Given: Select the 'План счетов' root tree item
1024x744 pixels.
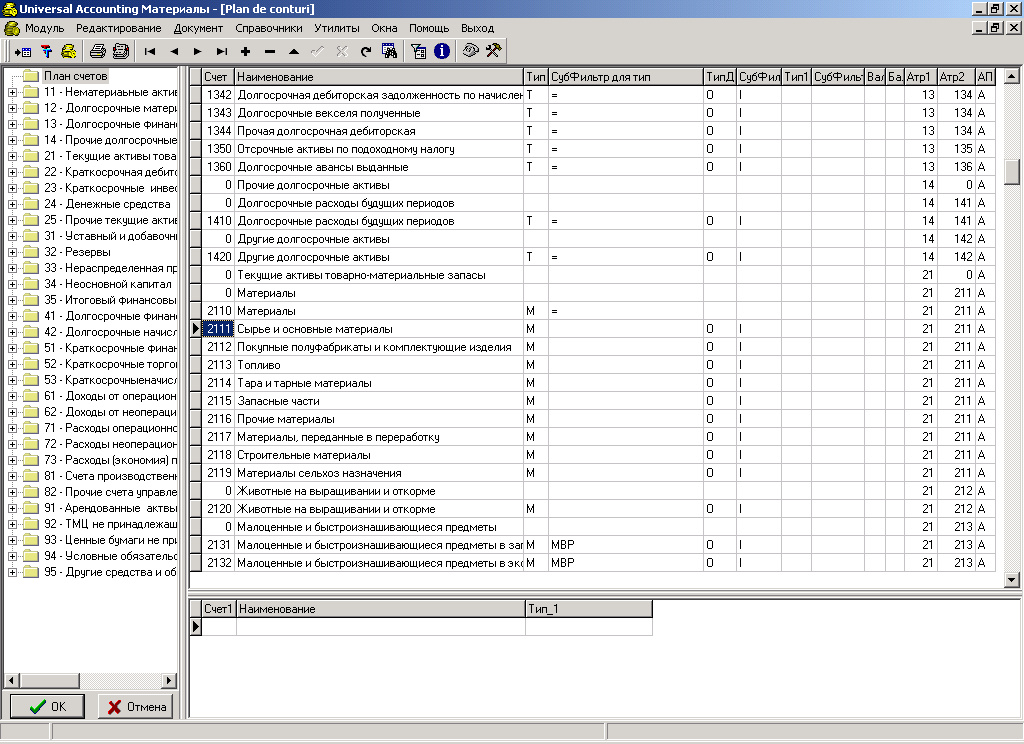Looking at the screenshot, I should [x=75, y=76].
